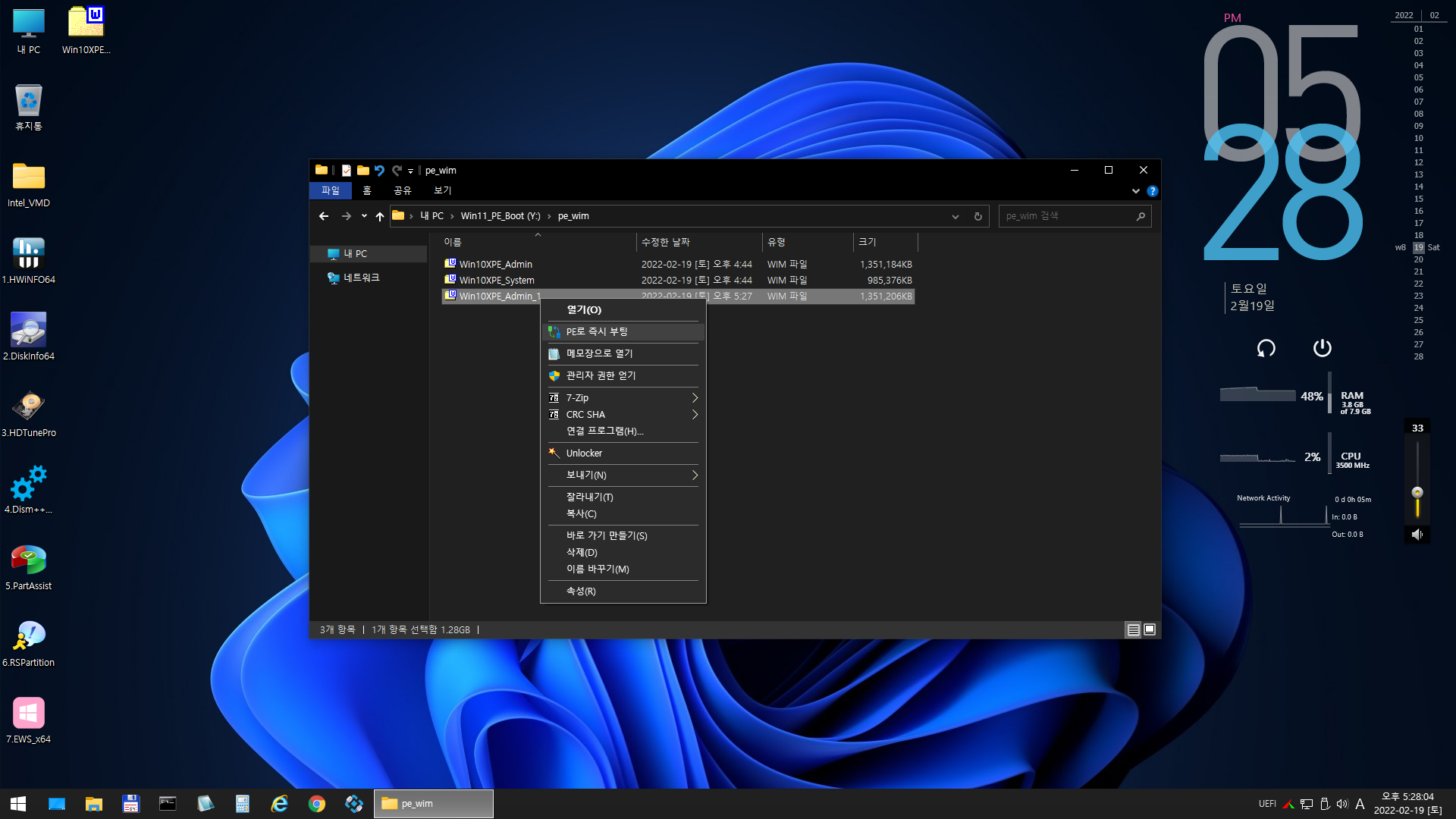Select PE로 즉시 부팅 from context menu
The width and height of the screenshot is (1456, 819).
(x=623, y=332)
